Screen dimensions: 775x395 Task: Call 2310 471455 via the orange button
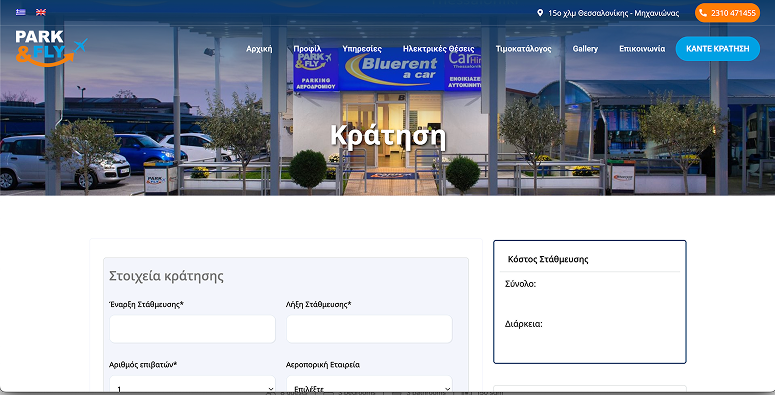(x=727, y=13)
